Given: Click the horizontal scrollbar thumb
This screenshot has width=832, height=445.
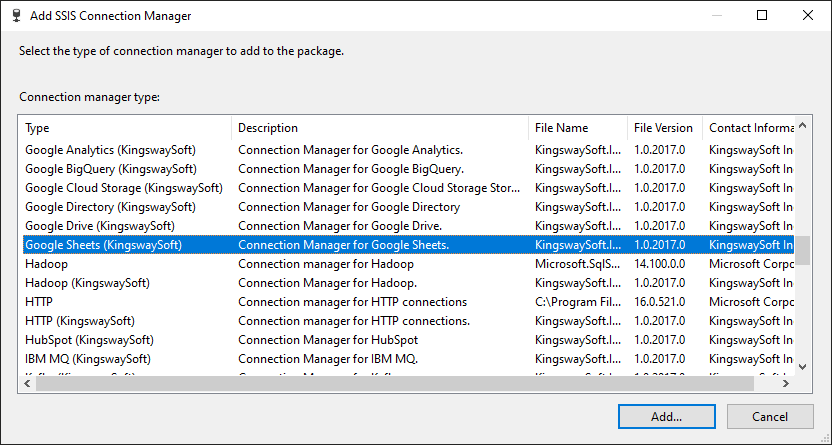Looking at the screenshot, I should (395, 383).
